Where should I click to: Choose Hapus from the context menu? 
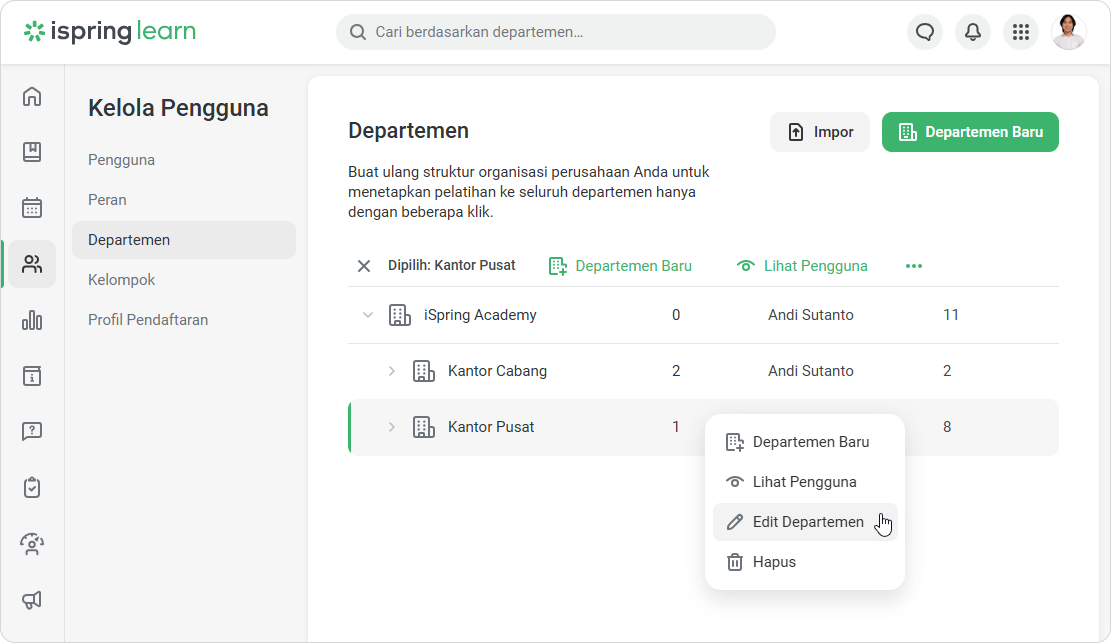click(774, 562)
